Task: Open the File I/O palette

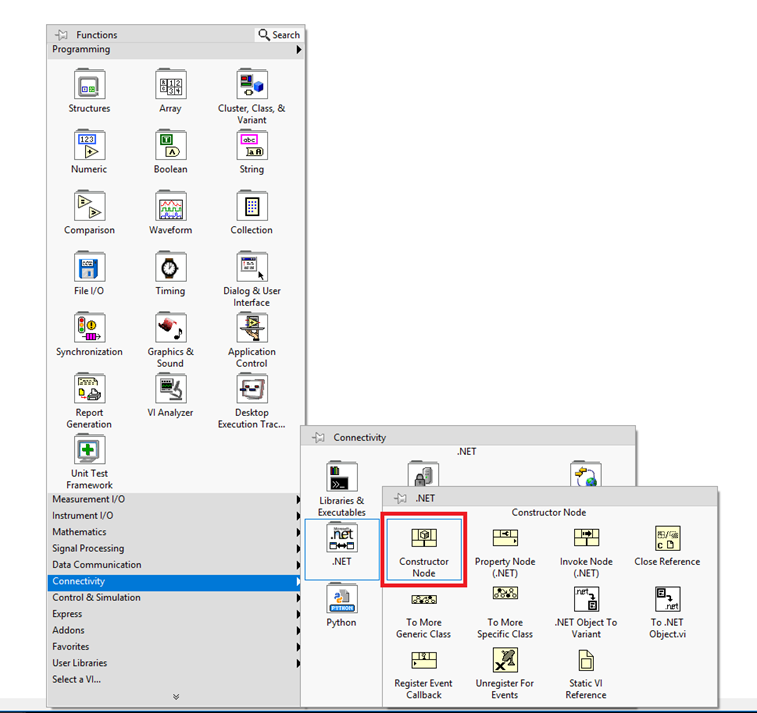Action: pos(89,268)
